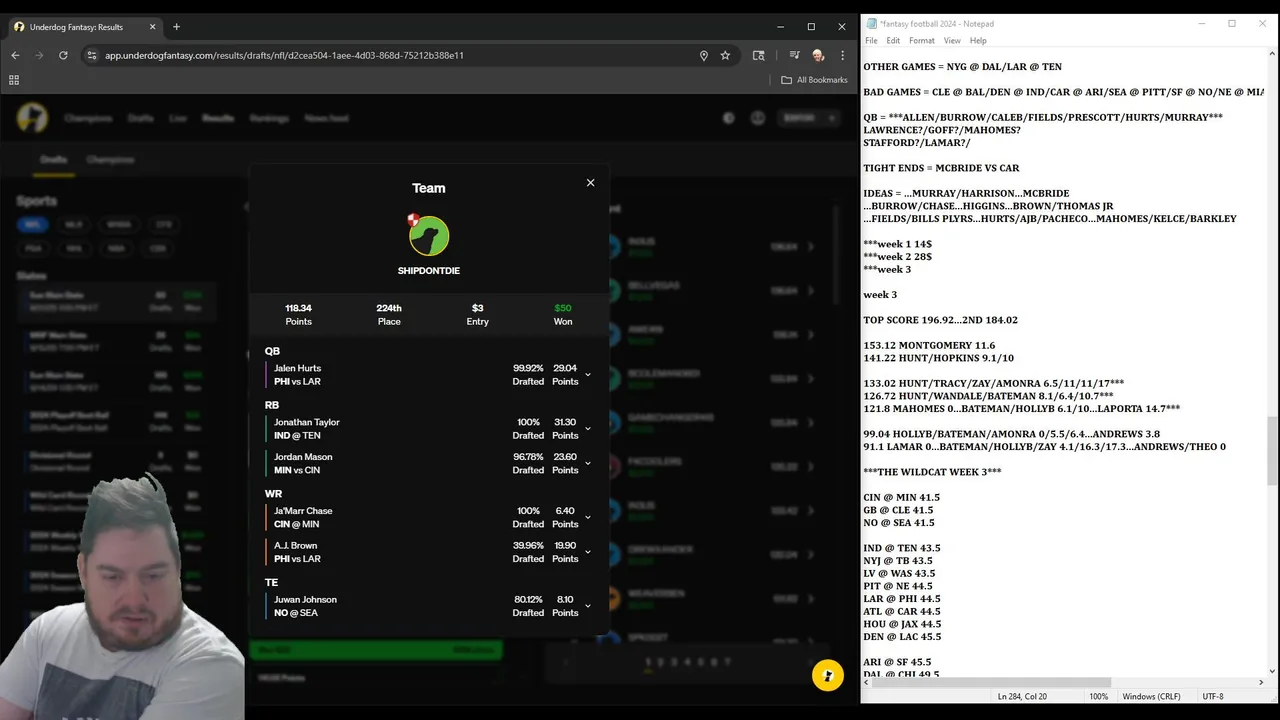Select the Underdog Fantasy: Results browser tab

coord(85,27)
